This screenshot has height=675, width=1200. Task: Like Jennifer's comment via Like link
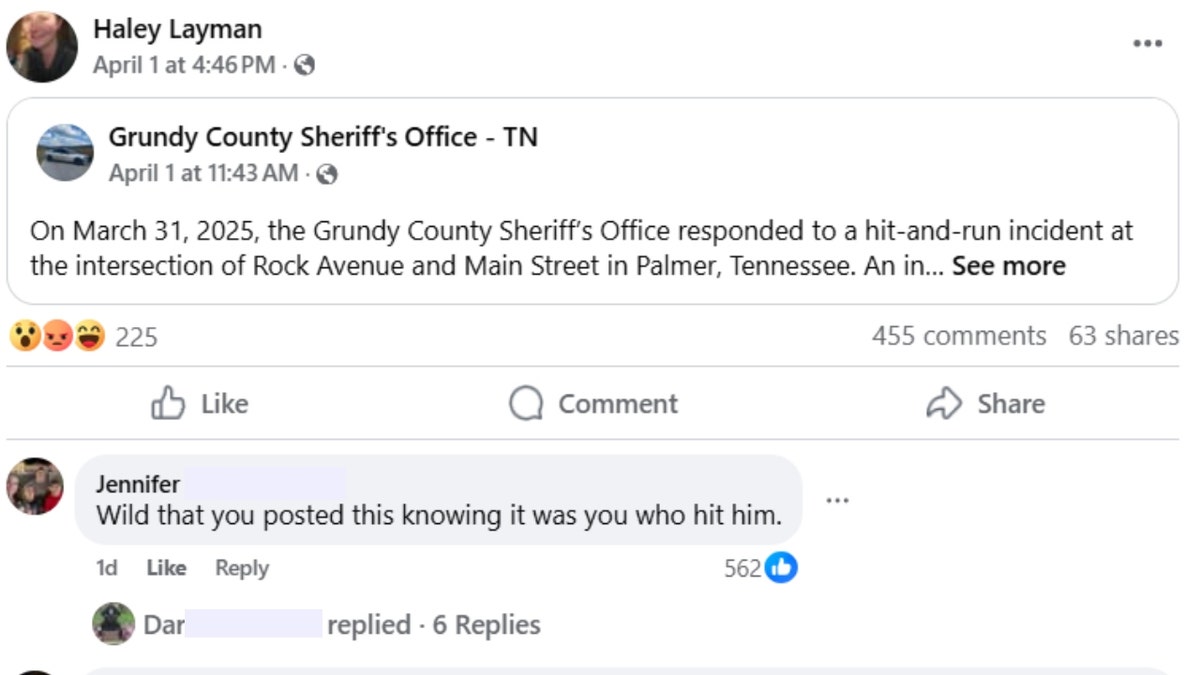(166, 568)
